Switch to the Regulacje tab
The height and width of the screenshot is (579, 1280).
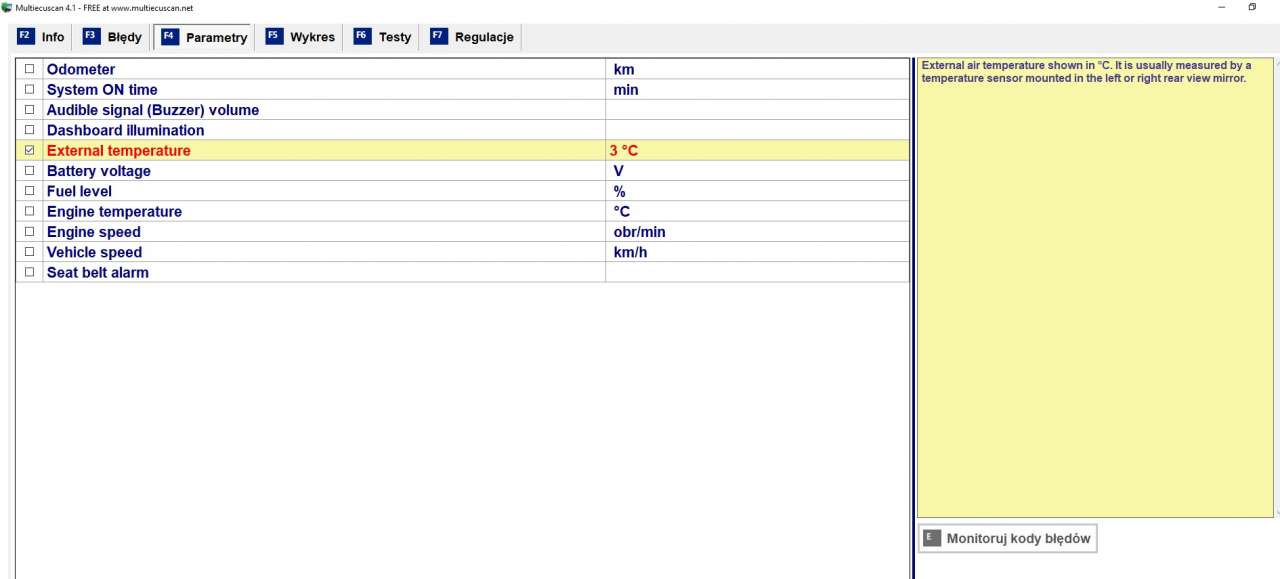[x=484, y=37]
